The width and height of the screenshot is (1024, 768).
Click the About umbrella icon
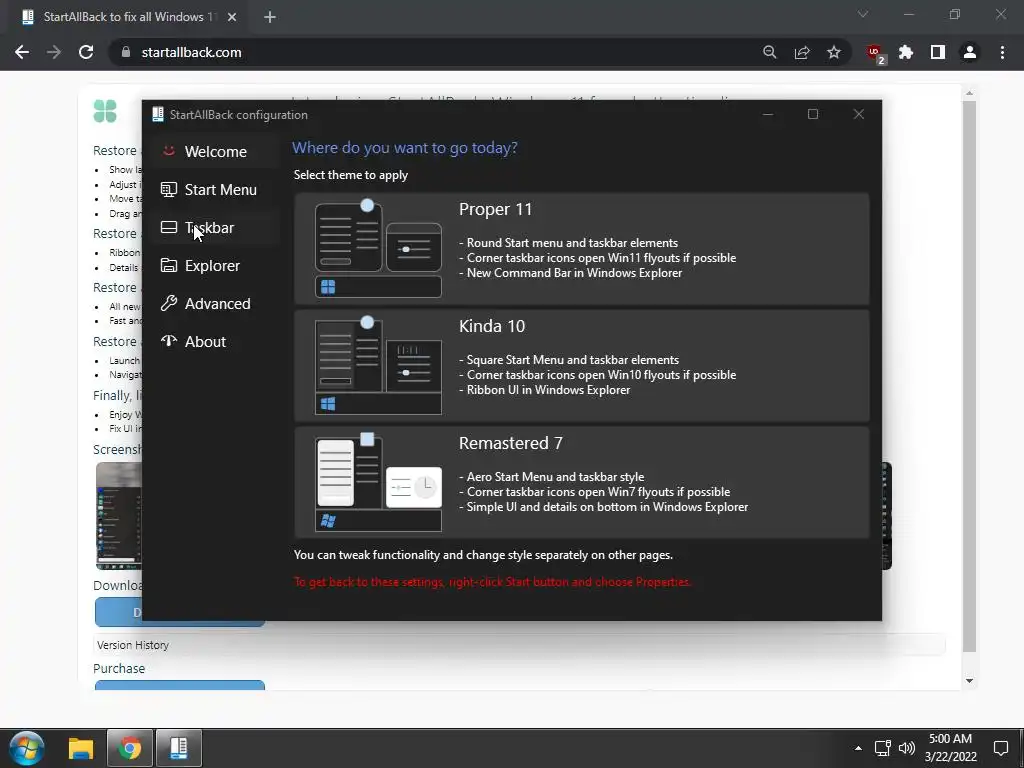(168, 340)
